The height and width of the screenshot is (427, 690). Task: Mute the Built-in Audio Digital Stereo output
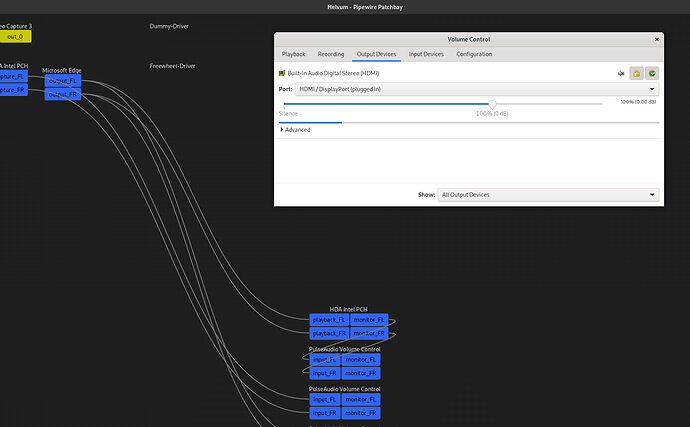tap(621, 74)
